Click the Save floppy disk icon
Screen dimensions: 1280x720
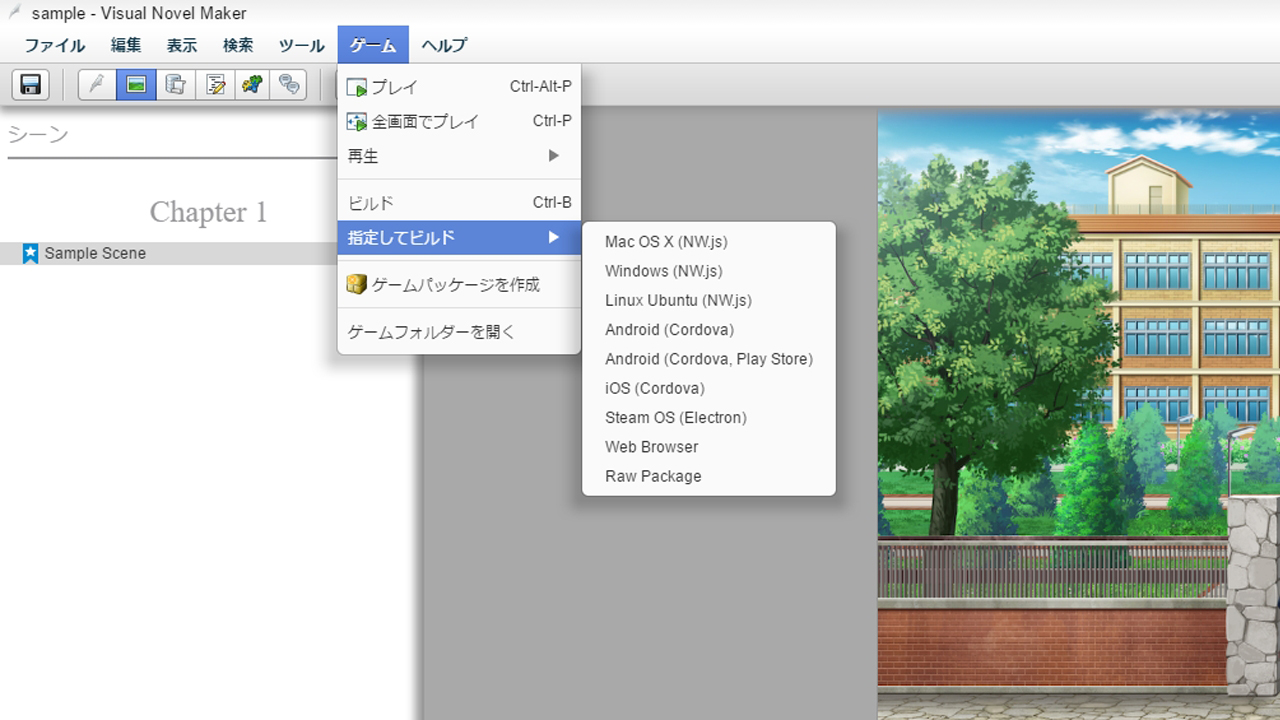tap(30, 84)
